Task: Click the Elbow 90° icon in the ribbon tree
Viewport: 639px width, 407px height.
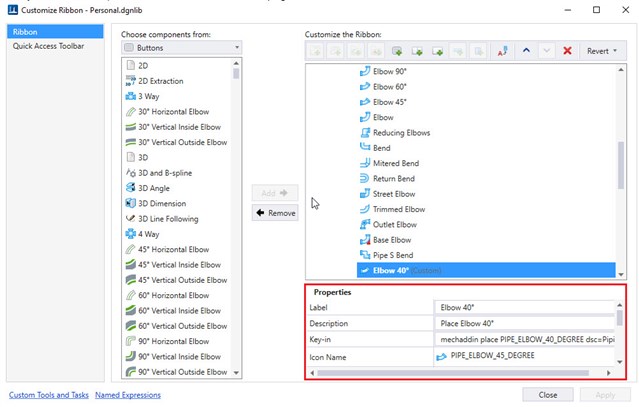Action: 365,71
